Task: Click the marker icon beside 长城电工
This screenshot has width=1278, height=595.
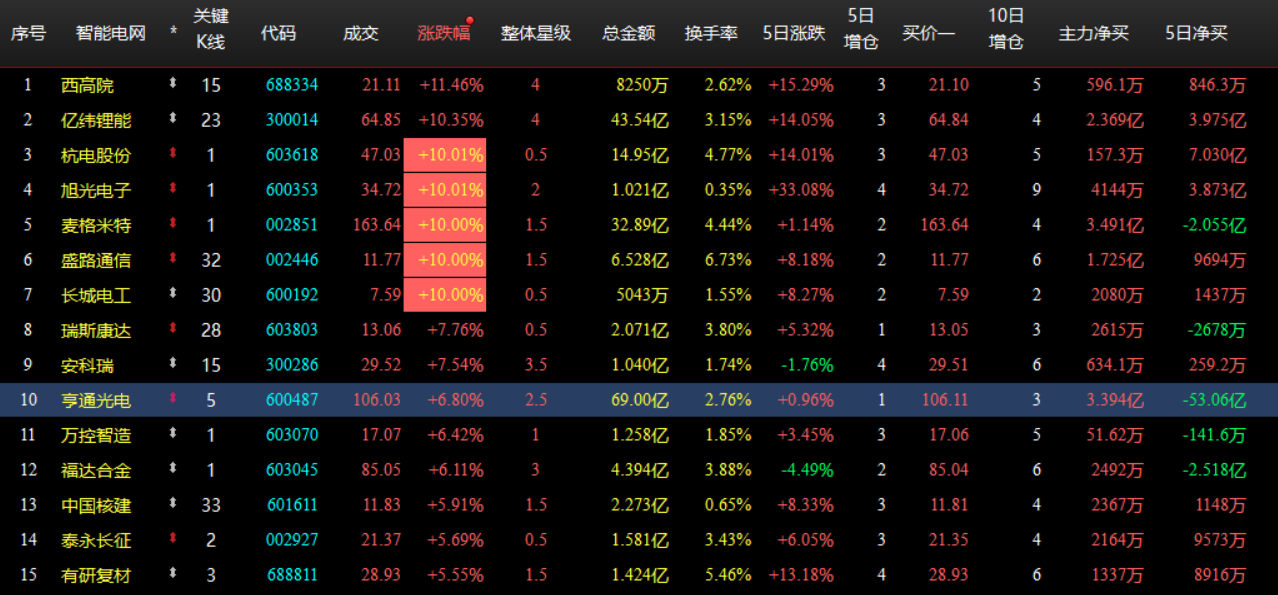Action: pyautogui.click(x=173, y=295)
